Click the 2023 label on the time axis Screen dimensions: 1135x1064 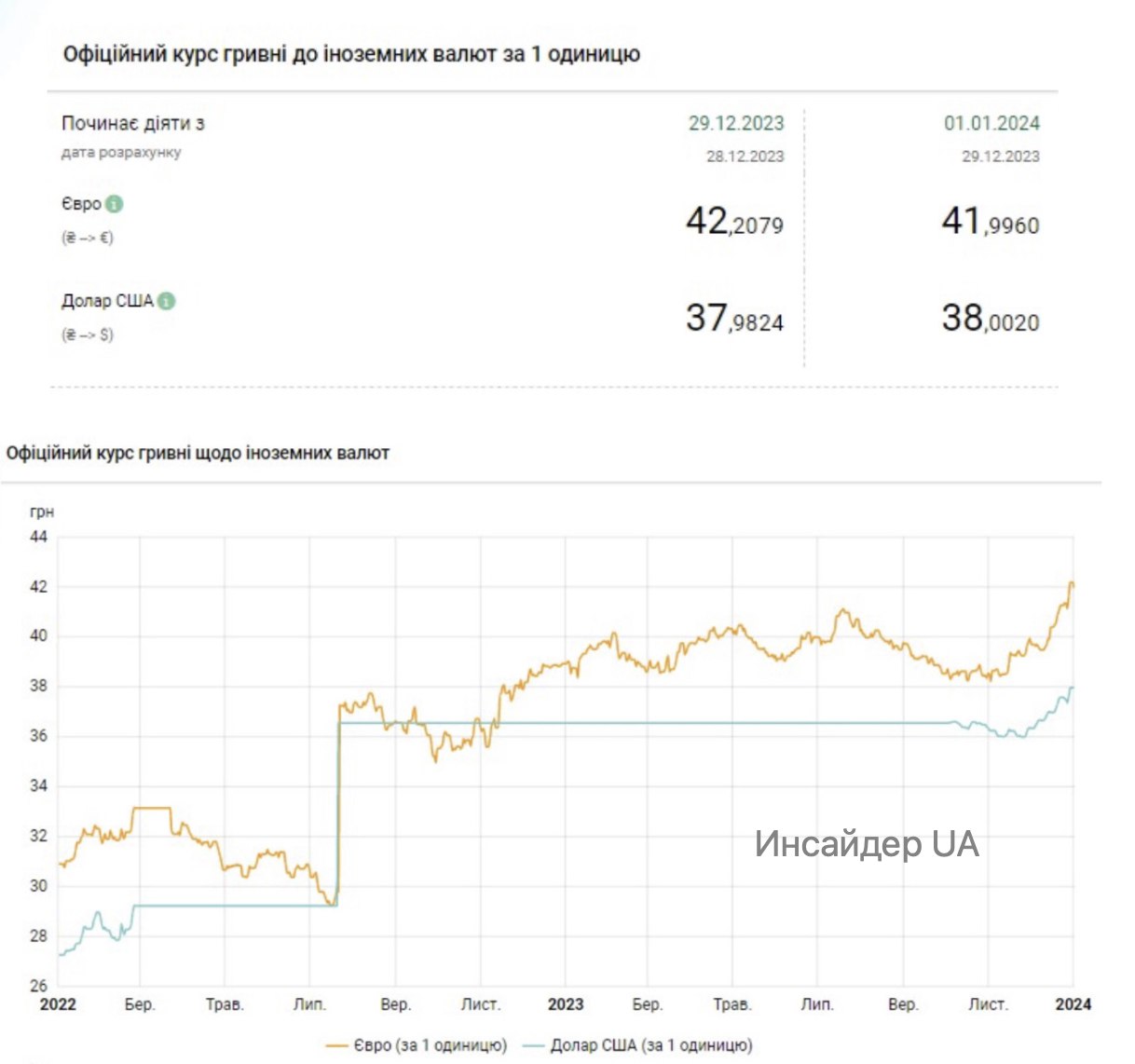[566, 1004]
